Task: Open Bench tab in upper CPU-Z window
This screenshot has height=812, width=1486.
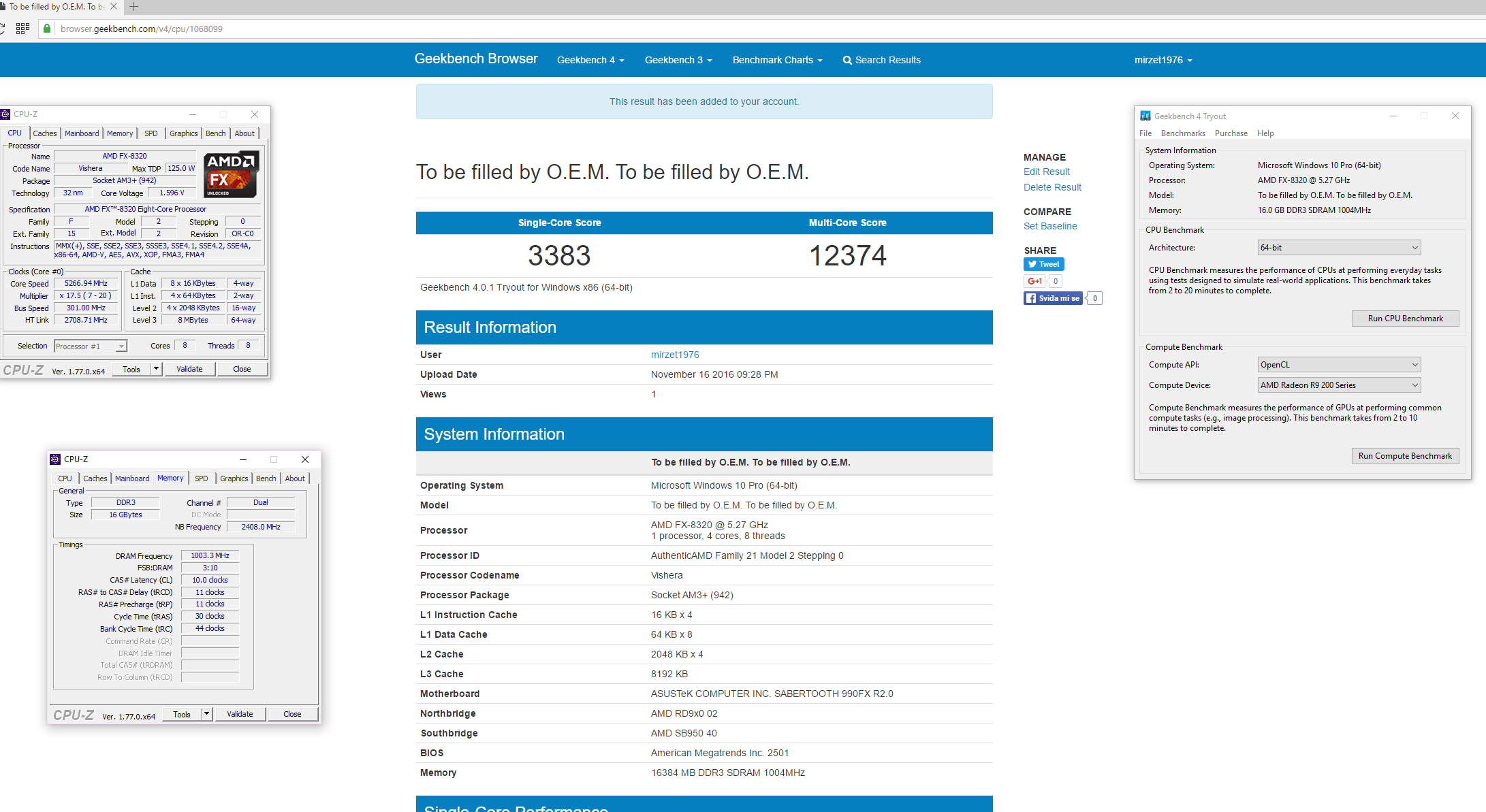Action: (x=216, y=133)
